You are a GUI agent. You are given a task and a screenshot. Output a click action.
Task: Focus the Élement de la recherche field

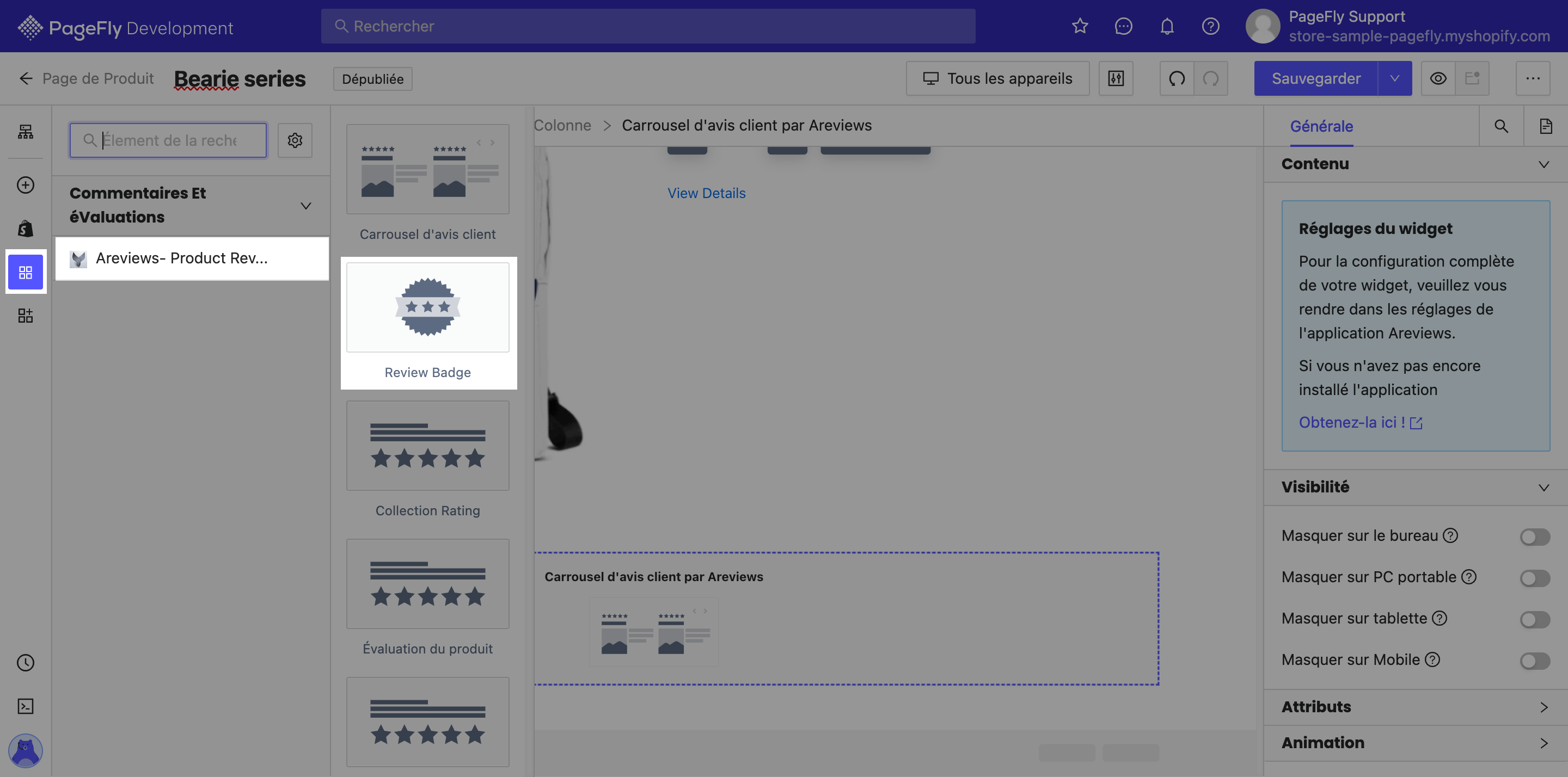click(168, 140)
